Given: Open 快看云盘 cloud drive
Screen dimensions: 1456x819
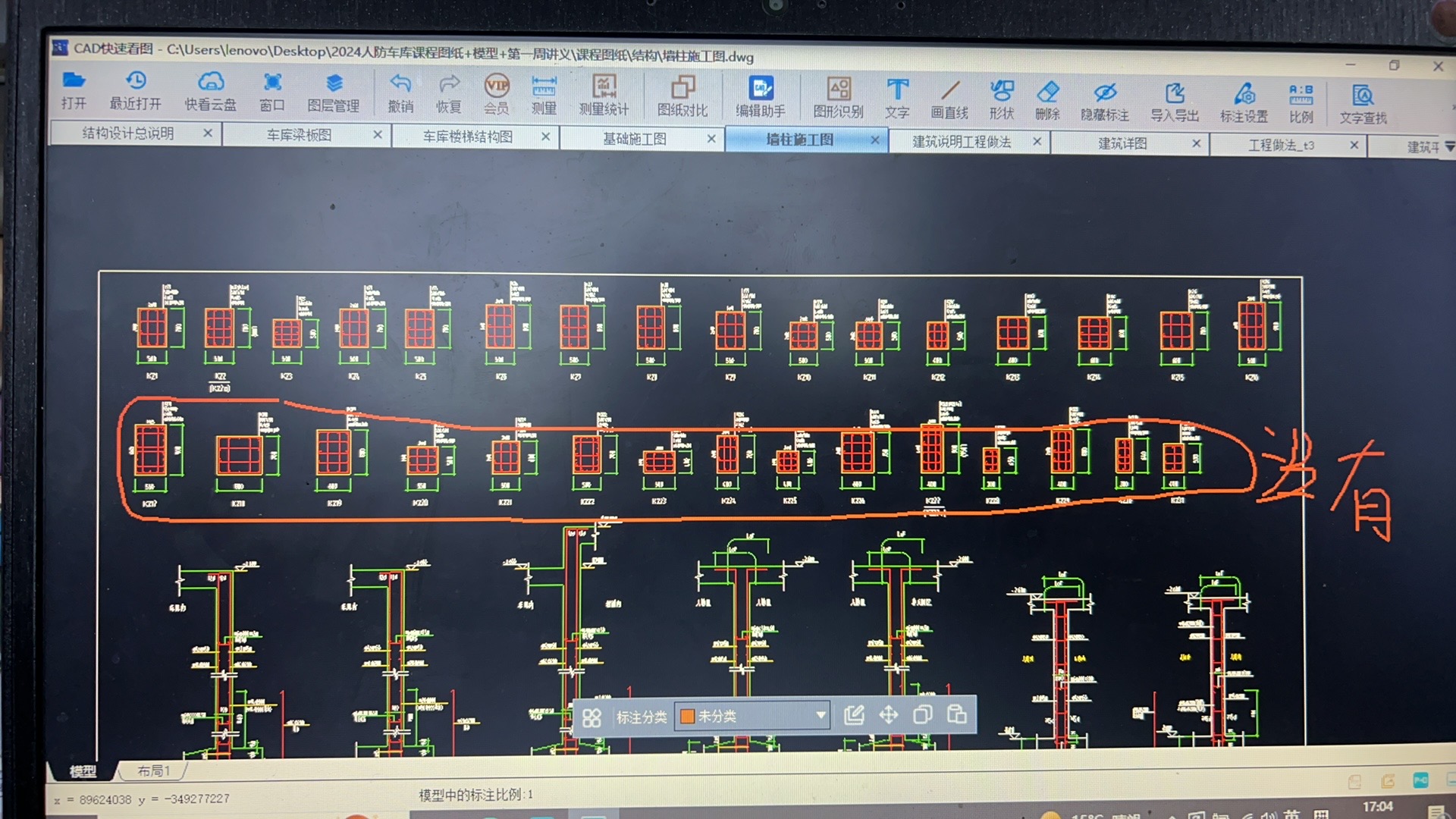Looking at the screenshot, I should [x=210, y=92].
